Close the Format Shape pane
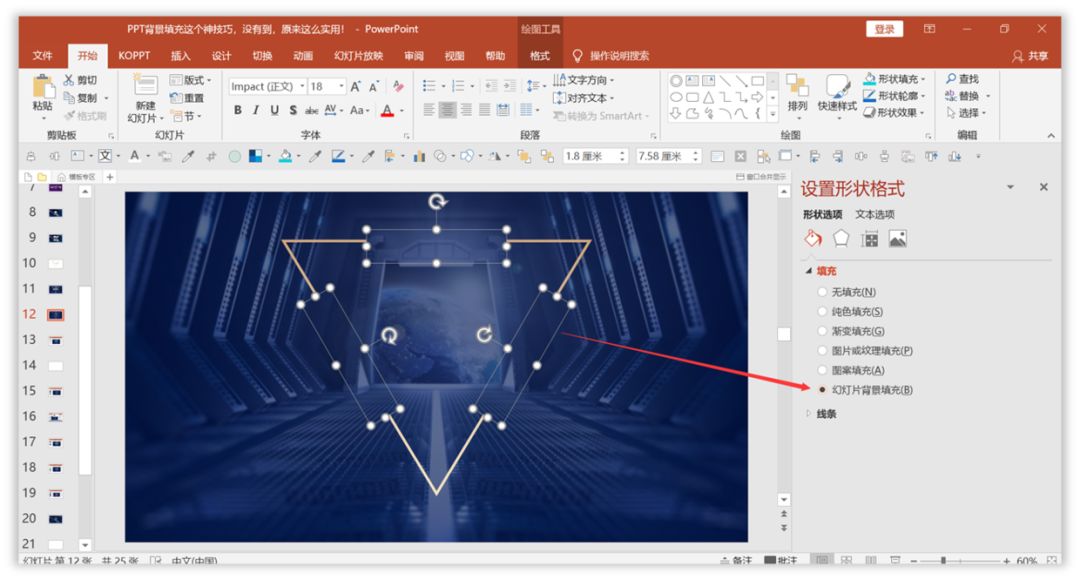1080x580 pixels. point(1043,187)
